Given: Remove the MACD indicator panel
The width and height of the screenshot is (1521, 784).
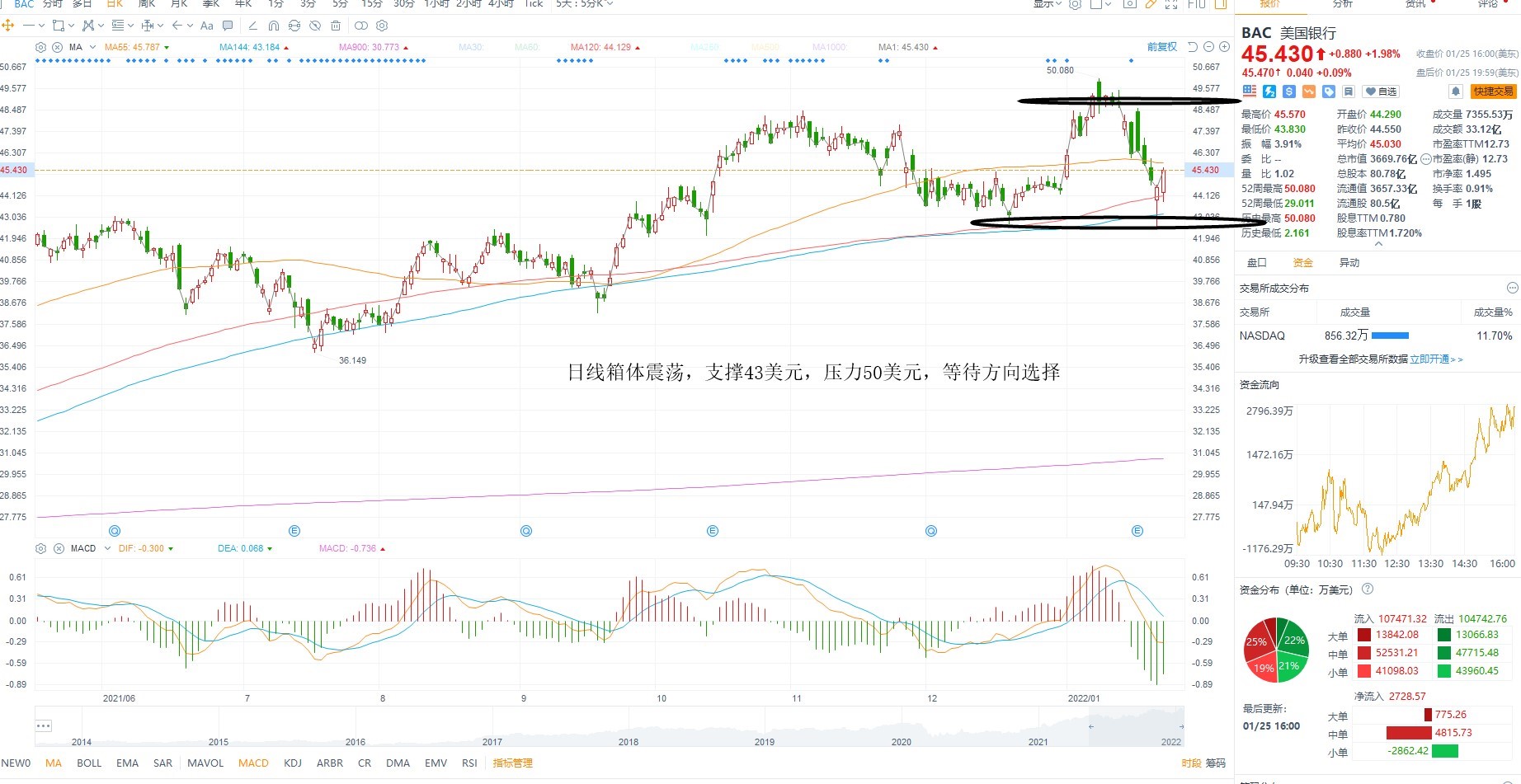Looking at the screenshot, I should click(59, 548).
